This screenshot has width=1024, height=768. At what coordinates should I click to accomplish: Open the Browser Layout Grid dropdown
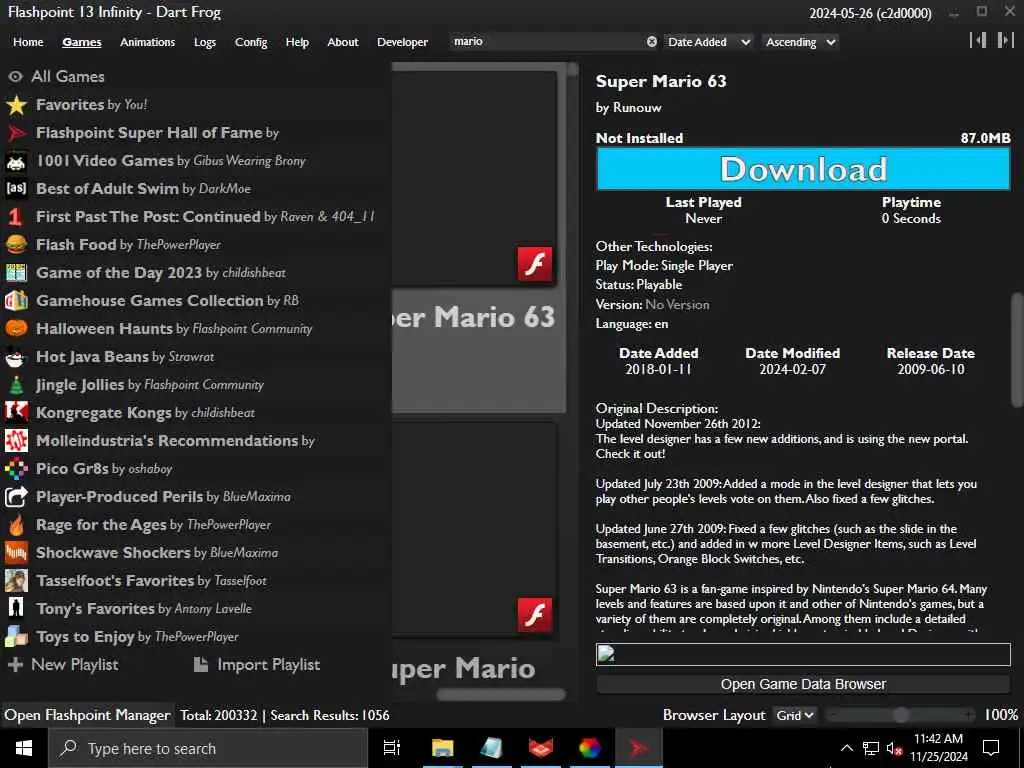click(x=795, y=715)
